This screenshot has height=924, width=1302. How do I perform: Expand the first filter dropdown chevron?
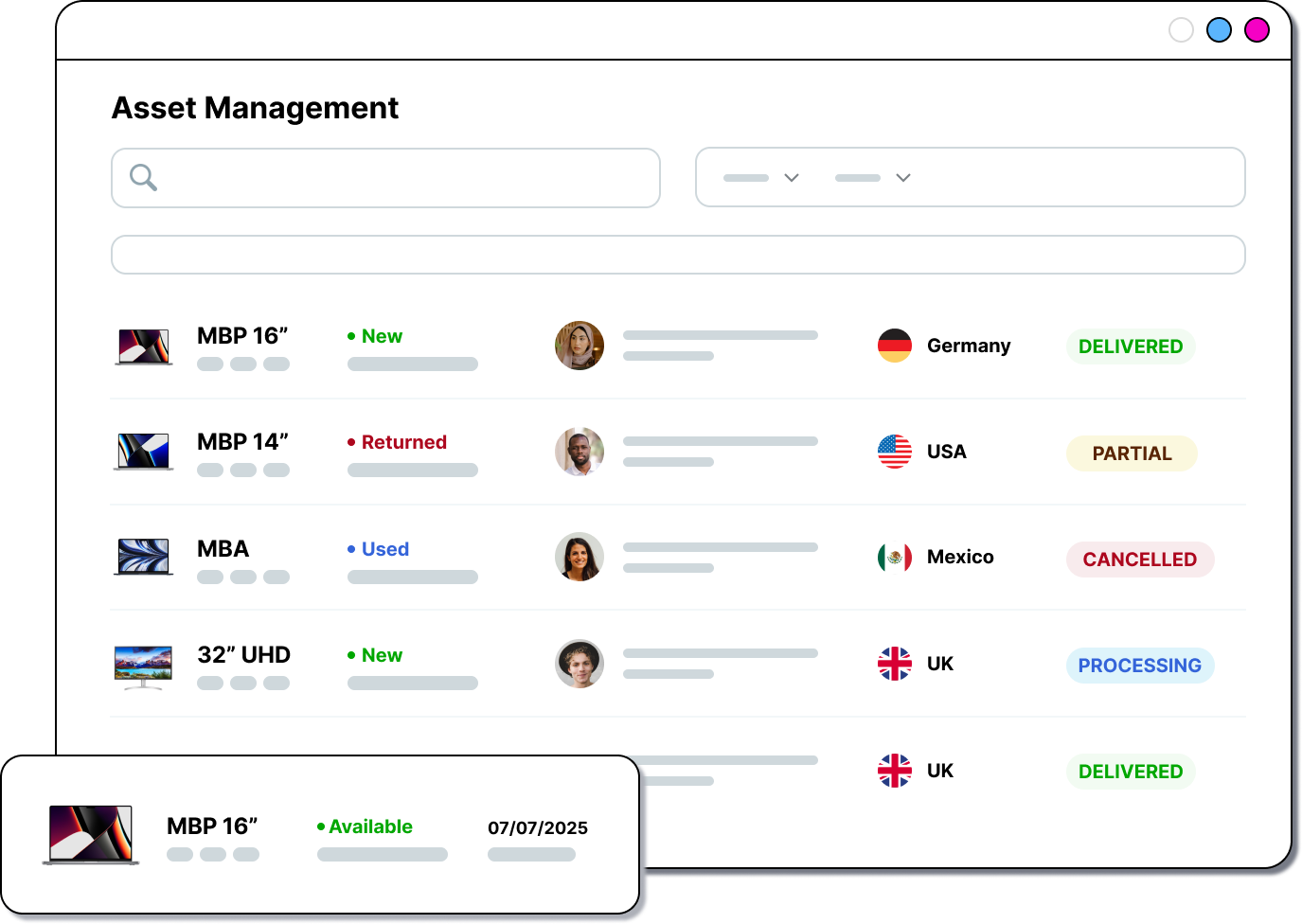(x=792, y=178)
